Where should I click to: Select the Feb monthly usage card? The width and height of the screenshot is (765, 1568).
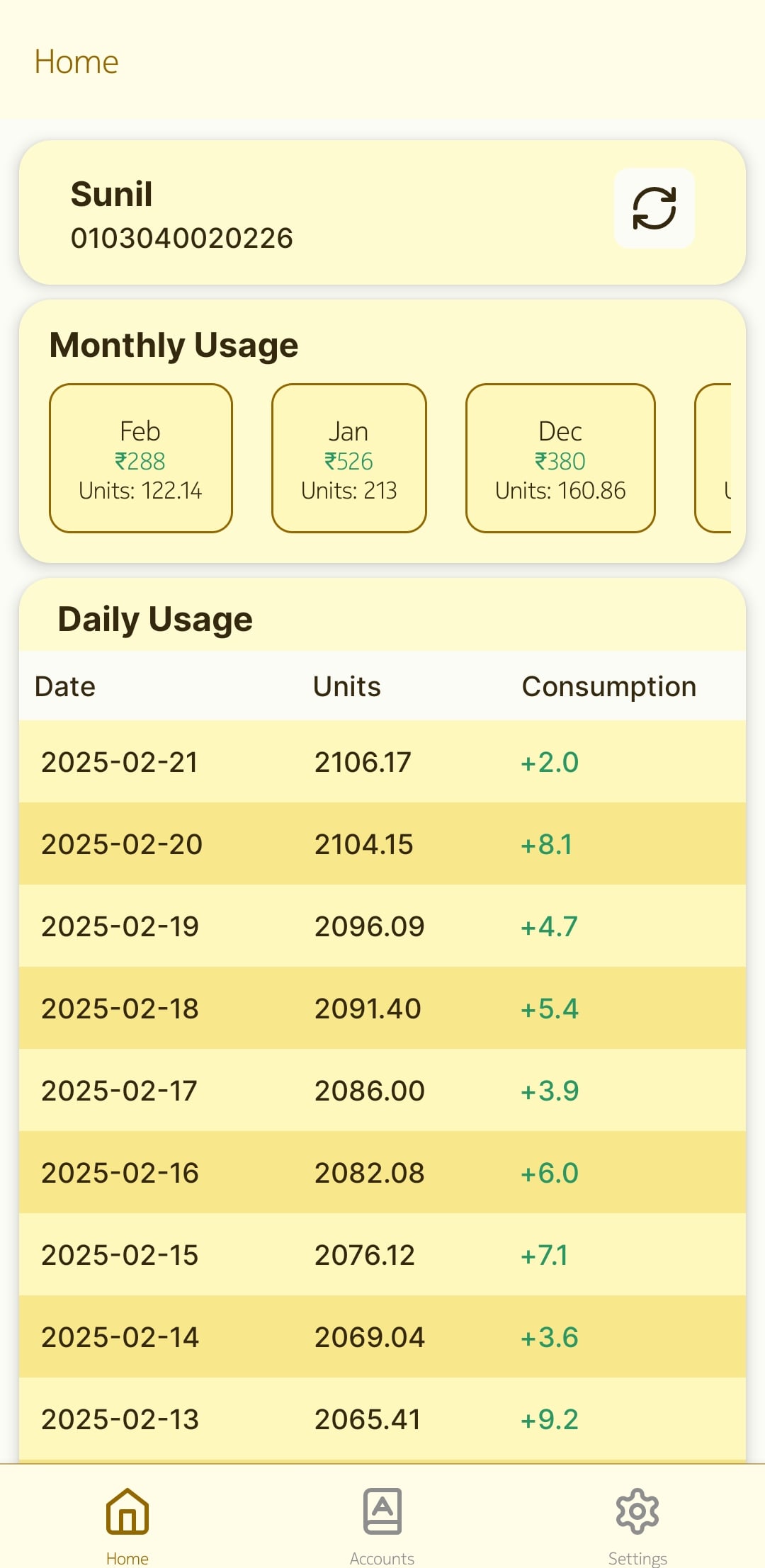point(141,458)
